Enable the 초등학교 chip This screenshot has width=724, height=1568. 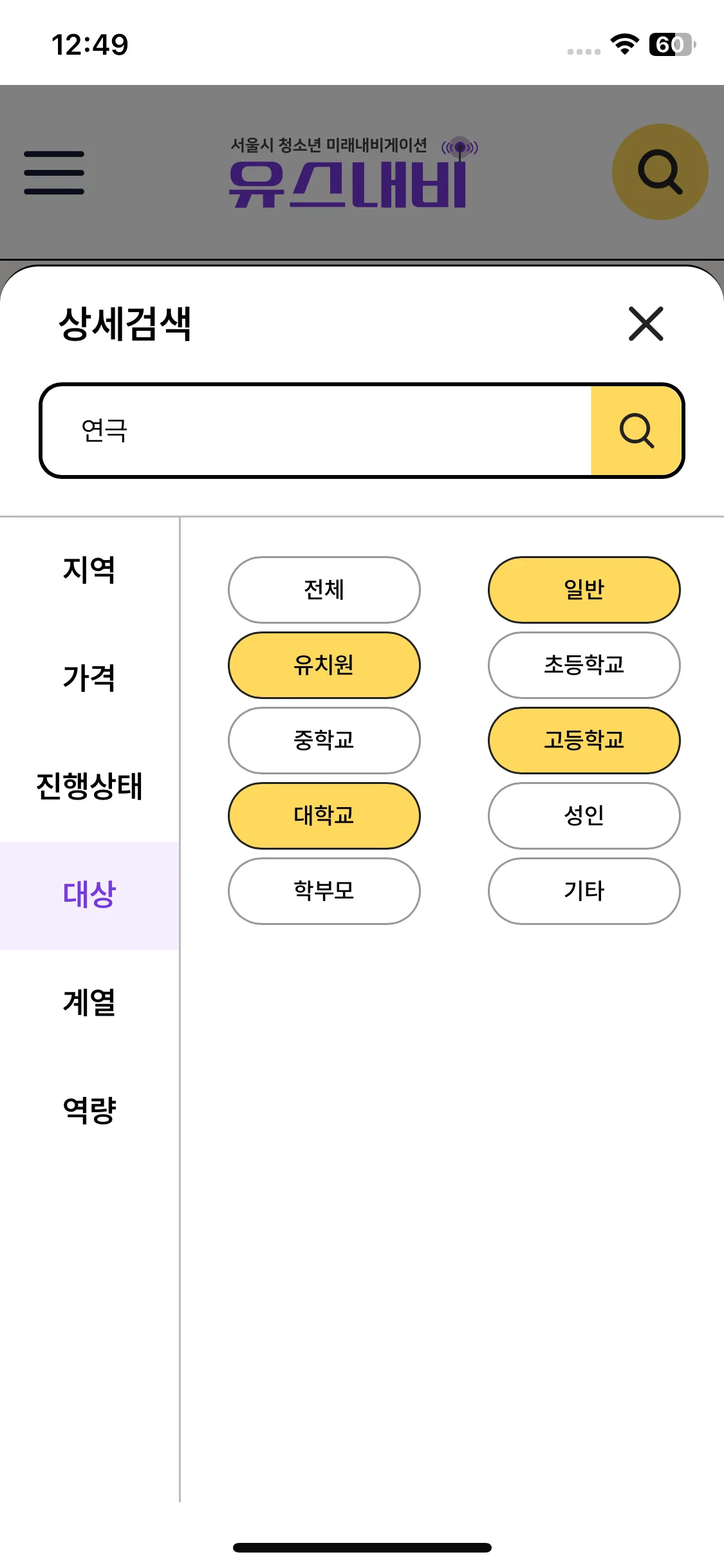(584, 665)
